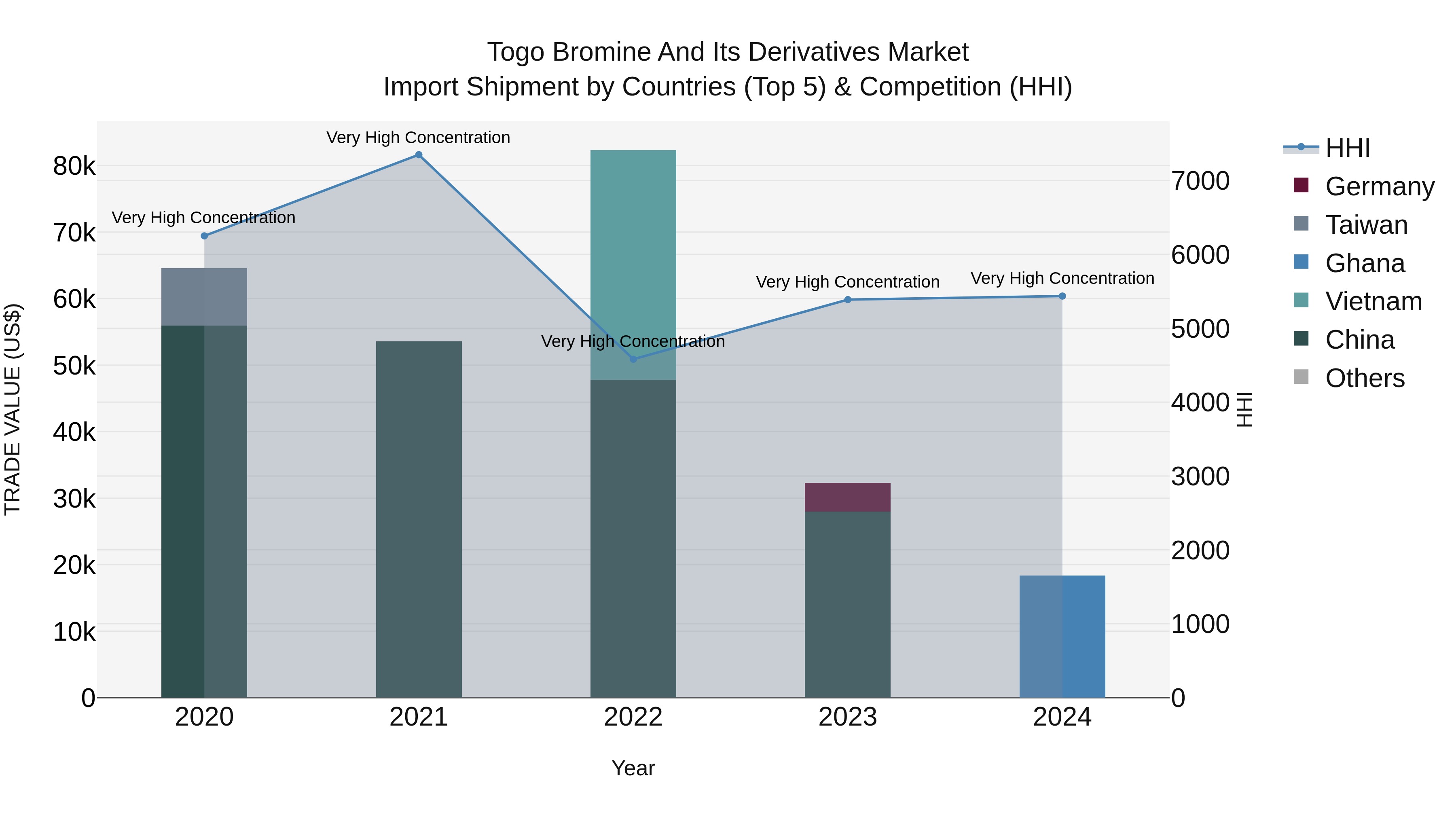Image resolution: width=1456 pixels, height=819 pixels.
Task: Click the Vietnam teal legend swatch
Action: tap(1301, 300)
